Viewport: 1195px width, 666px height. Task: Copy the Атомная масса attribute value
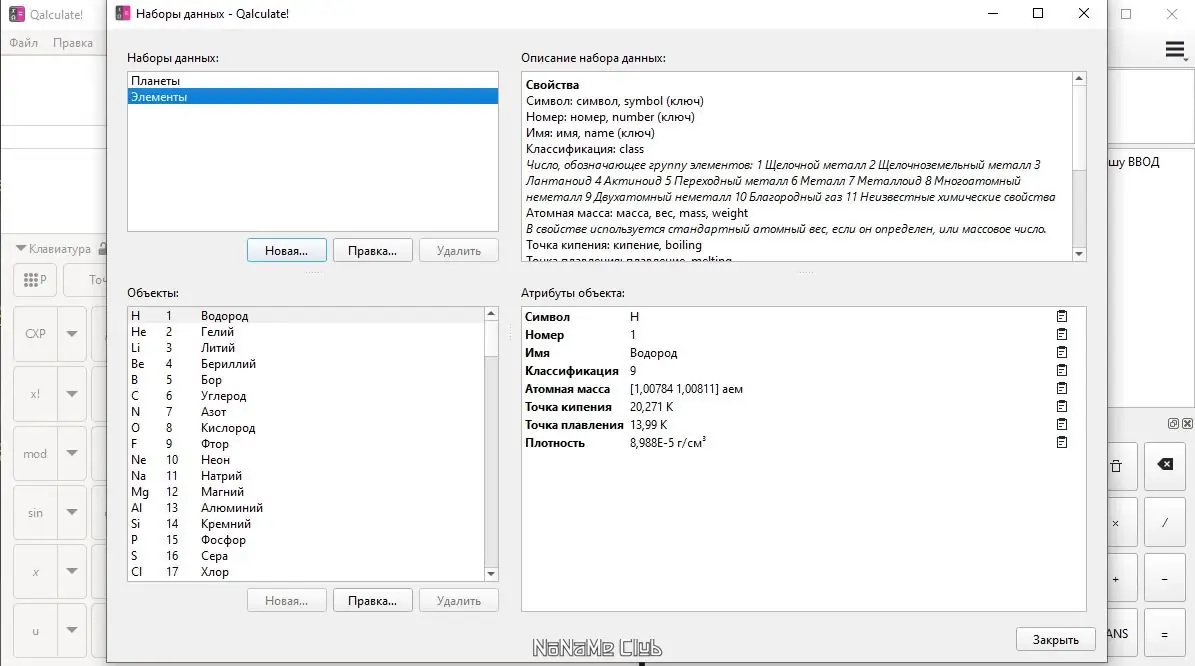(1062, 389)
